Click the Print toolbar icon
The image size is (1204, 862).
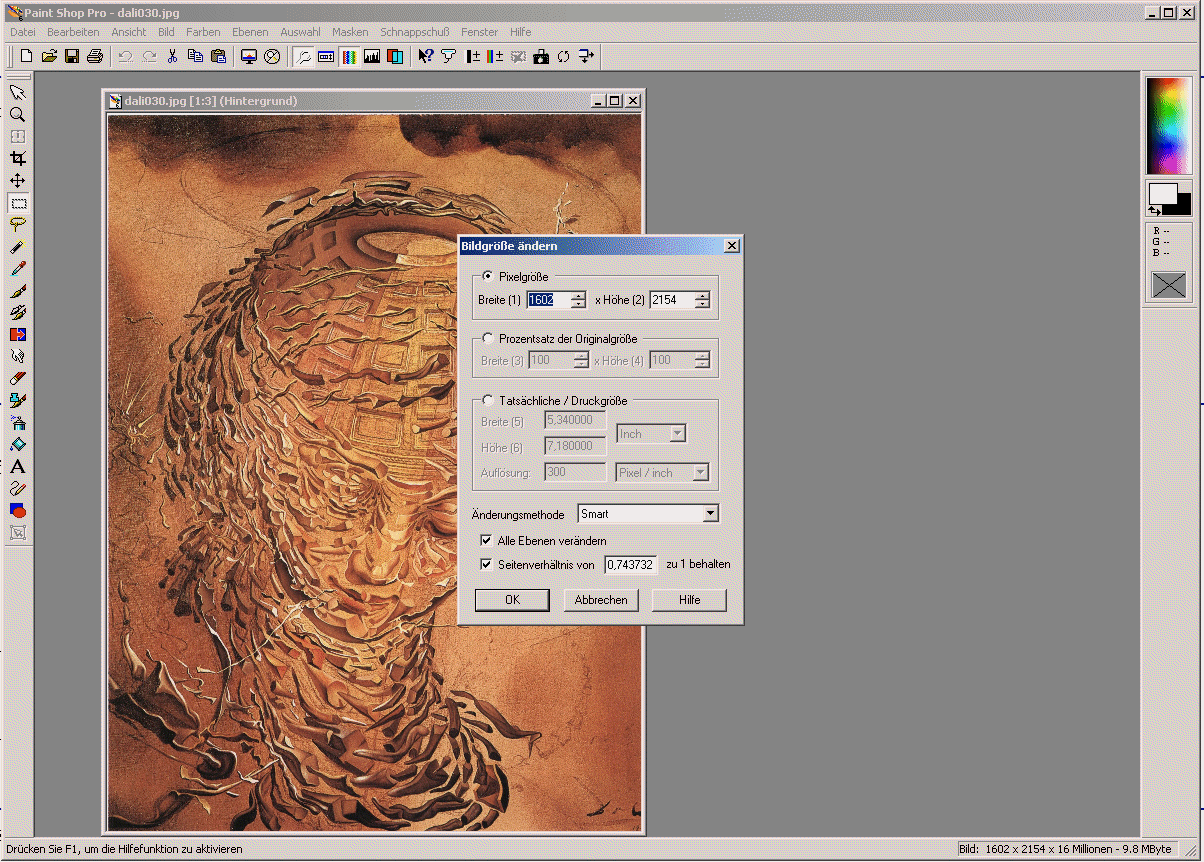[95, 56]
